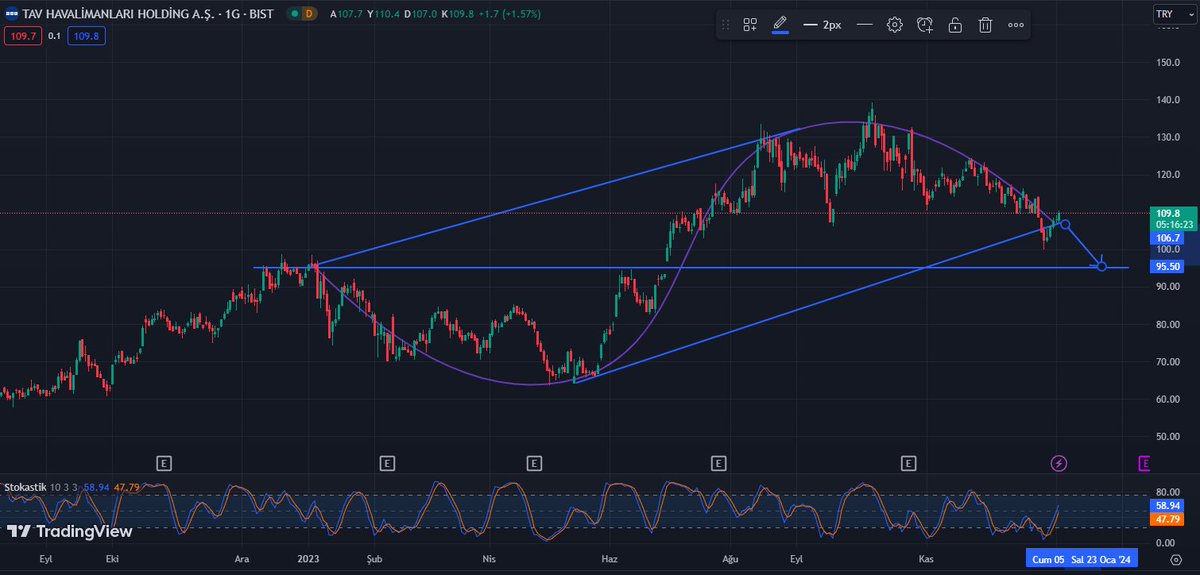
Task: Click the green market status dot
Action: tap(293, 14)
